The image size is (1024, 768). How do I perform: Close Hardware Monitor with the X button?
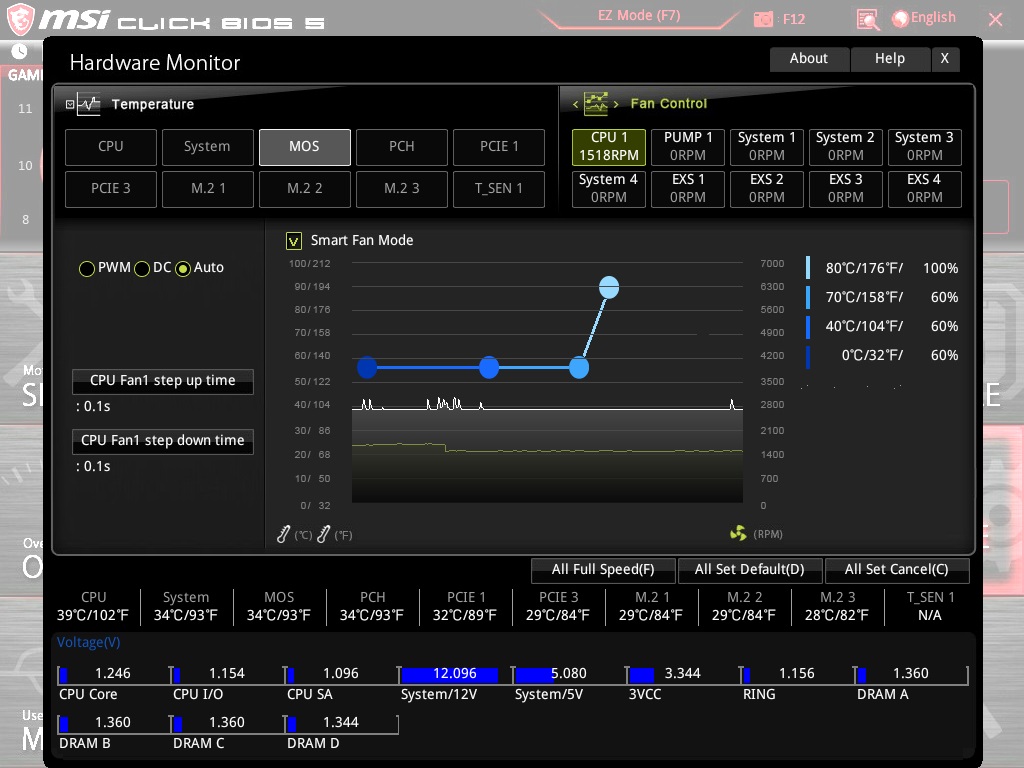[x=945, y=59]
